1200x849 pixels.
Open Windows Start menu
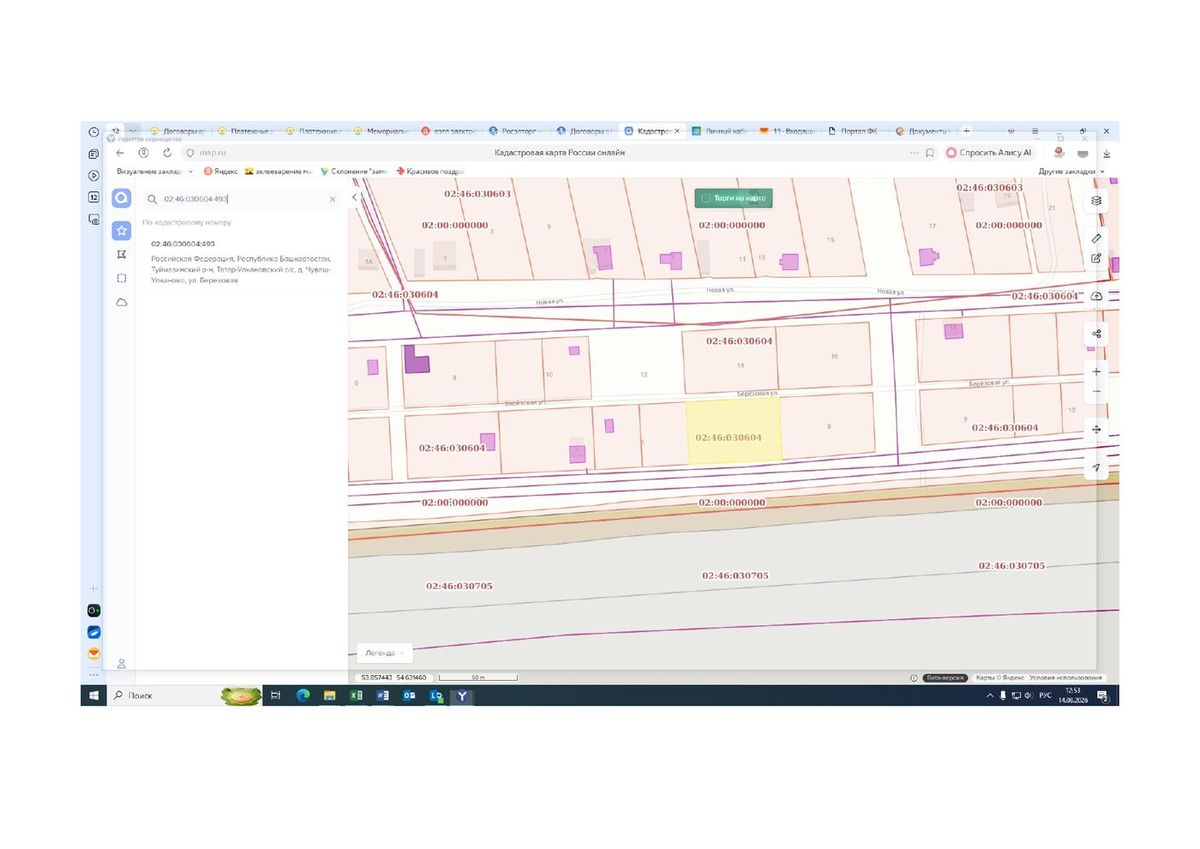pos(96,695)
